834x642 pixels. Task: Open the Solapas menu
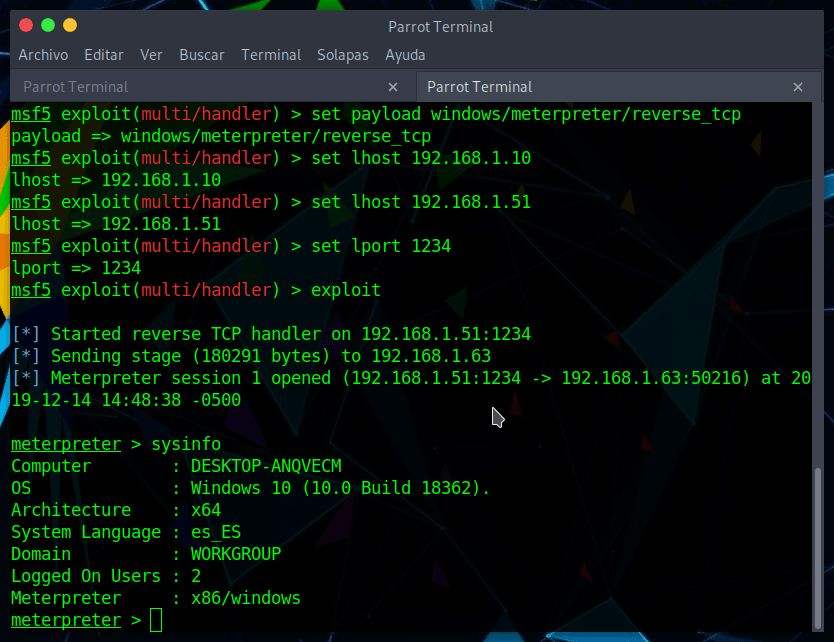click(x=343, y=55)
